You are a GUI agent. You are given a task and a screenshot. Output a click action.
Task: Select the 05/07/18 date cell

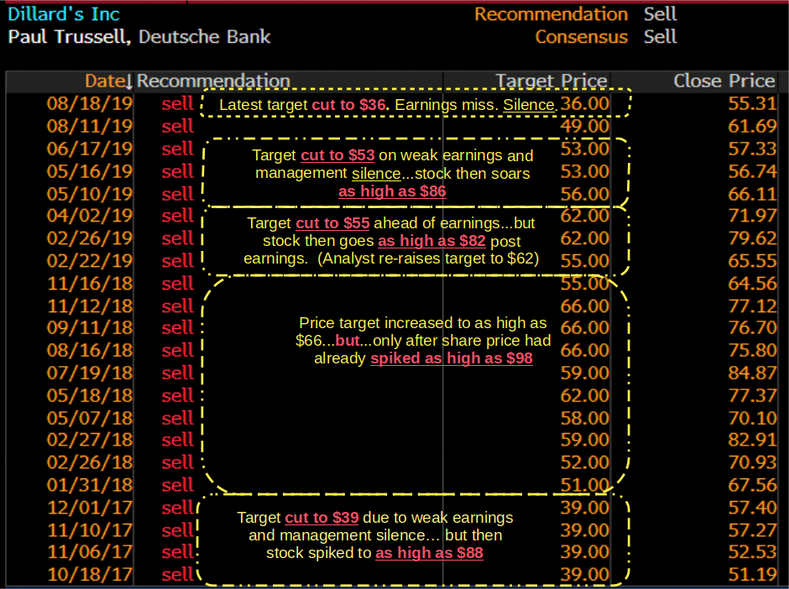pos(90,418)
